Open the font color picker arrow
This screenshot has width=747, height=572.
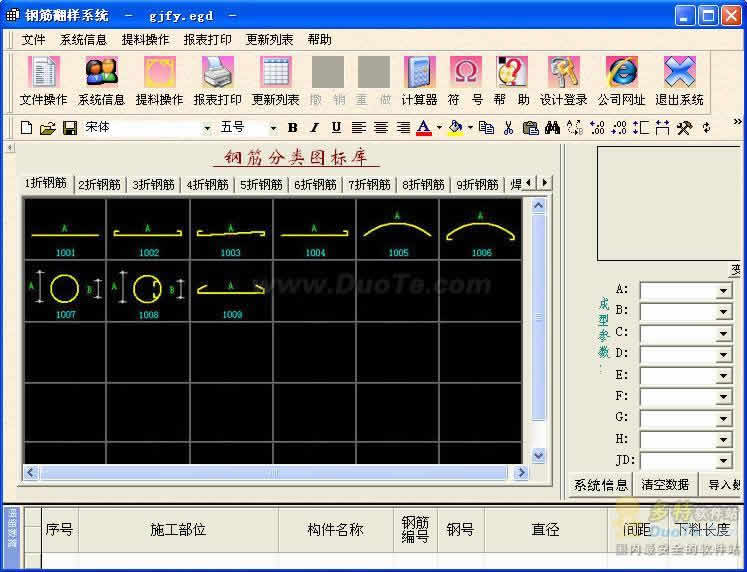(439, 128)
